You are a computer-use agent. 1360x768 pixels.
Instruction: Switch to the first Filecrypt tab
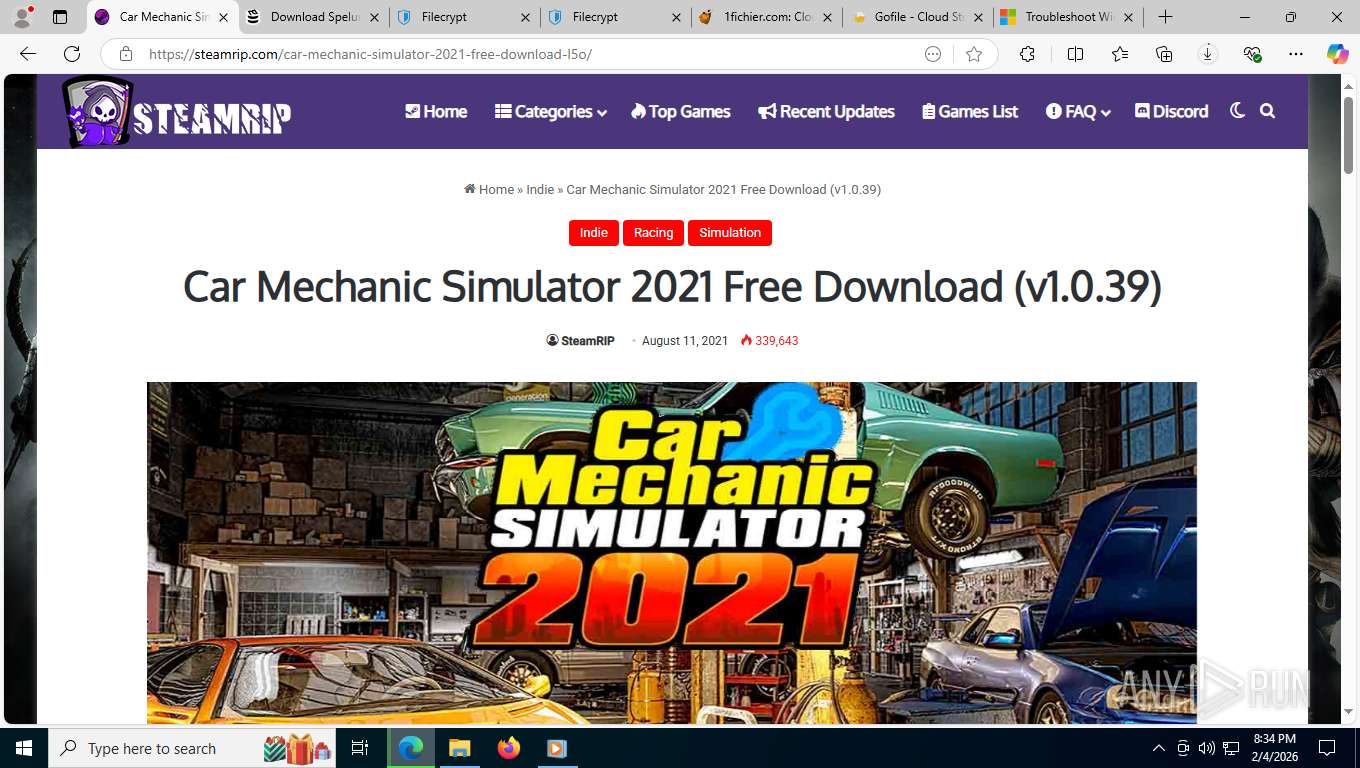click(x=465, y=17)
